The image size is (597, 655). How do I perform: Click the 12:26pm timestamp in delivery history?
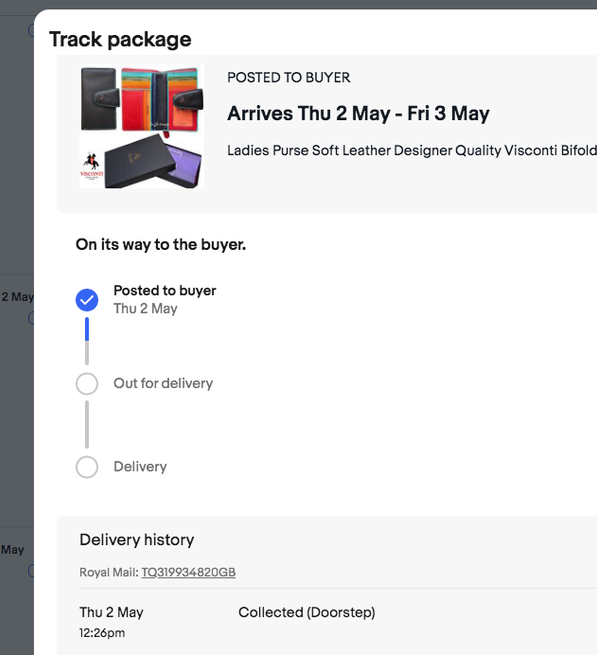102,633
